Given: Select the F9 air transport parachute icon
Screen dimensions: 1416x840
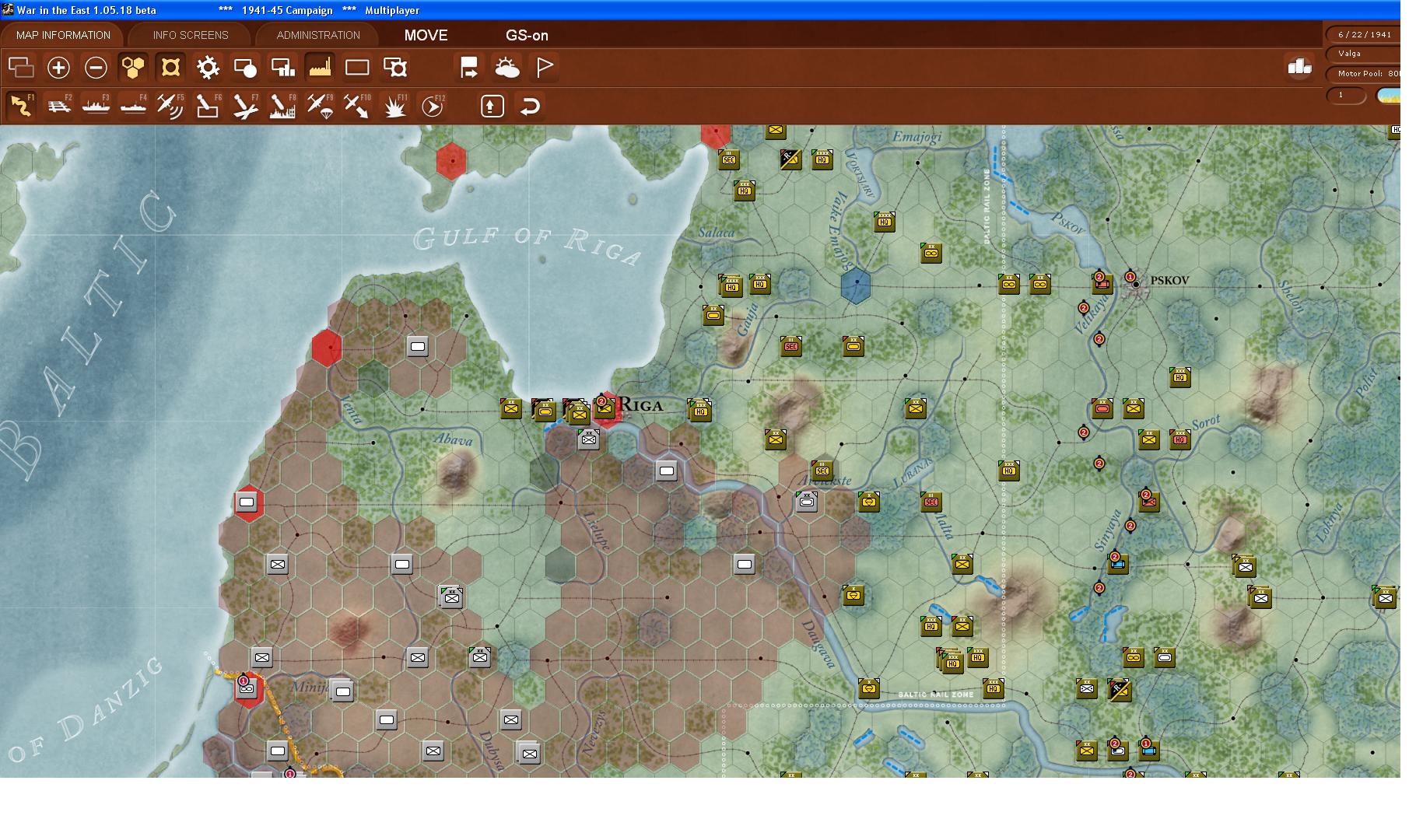Looking at the screenshot, I should tap(320, 106).
